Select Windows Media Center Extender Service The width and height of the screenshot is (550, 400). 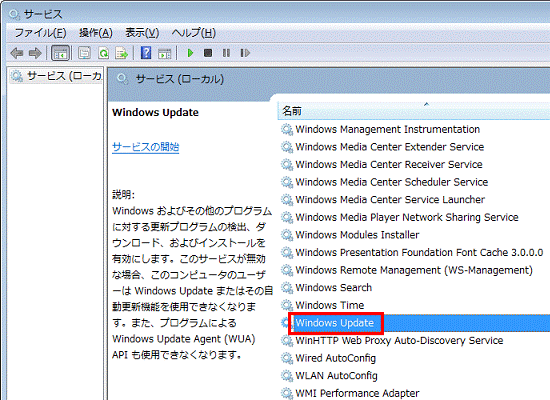(x=415, y=147)
